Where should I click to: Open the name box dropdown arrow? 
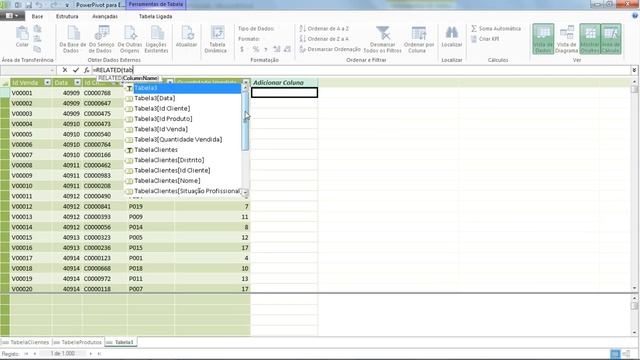52,70
